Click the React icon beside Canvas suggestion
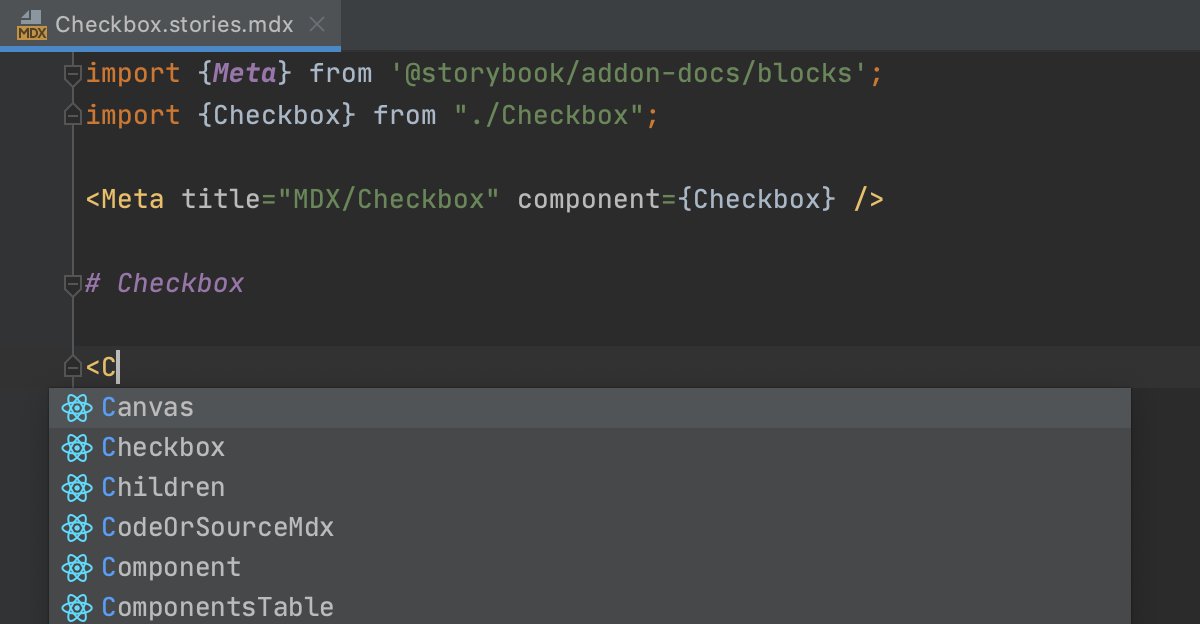Viewport: 1200px width, 624px height. [x=77, y=407]
